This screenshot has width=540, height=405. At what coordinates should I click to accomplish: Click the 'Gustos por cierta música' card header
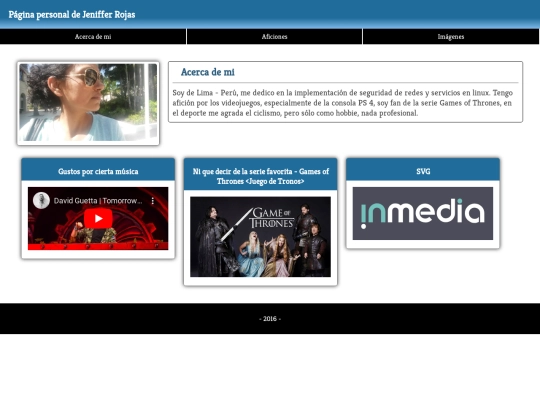(x=98, y=169)
